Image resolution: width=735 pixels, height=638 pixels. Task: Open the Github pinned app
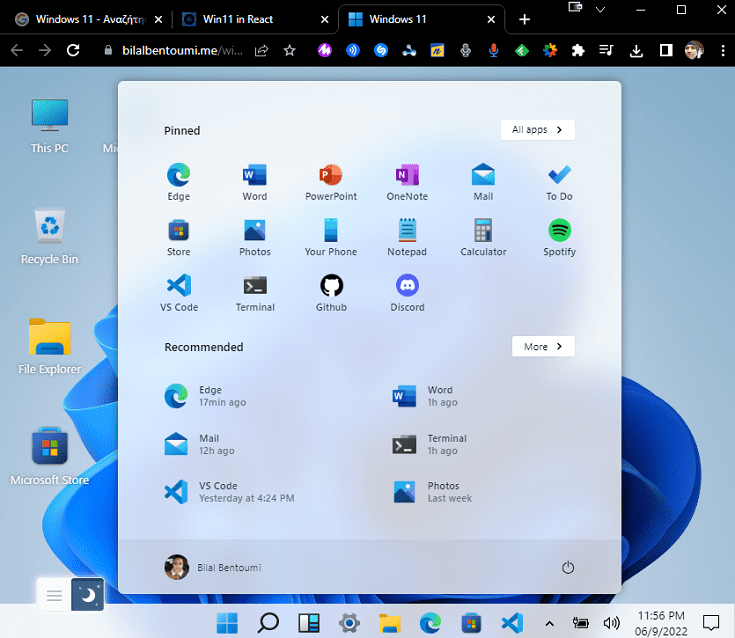point(331,293)
